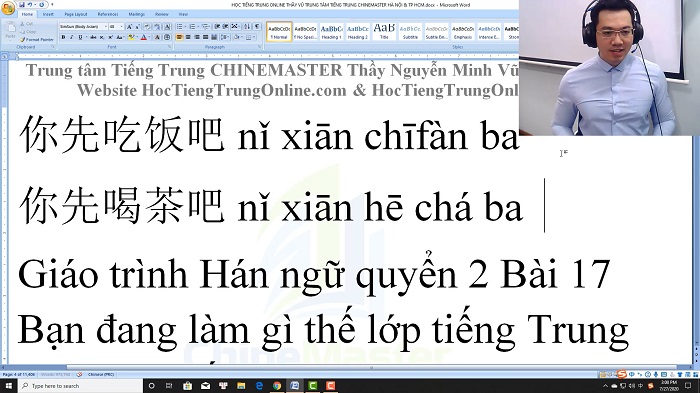Apply the Emphasis style
This screenshot has width=700, height=393.
tap(462, 32)
